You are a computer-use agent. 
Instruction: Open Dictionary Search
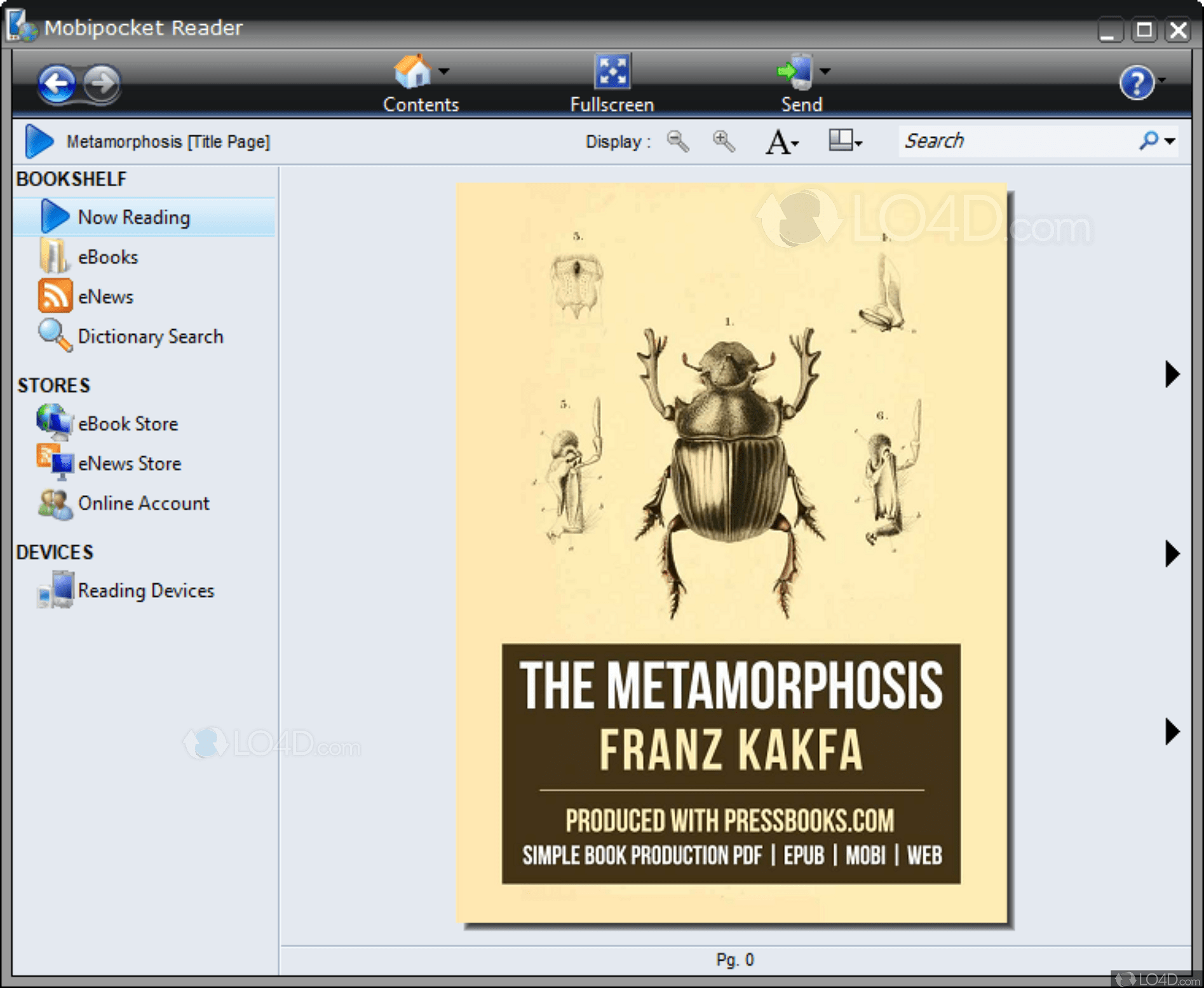click(151, 336)
